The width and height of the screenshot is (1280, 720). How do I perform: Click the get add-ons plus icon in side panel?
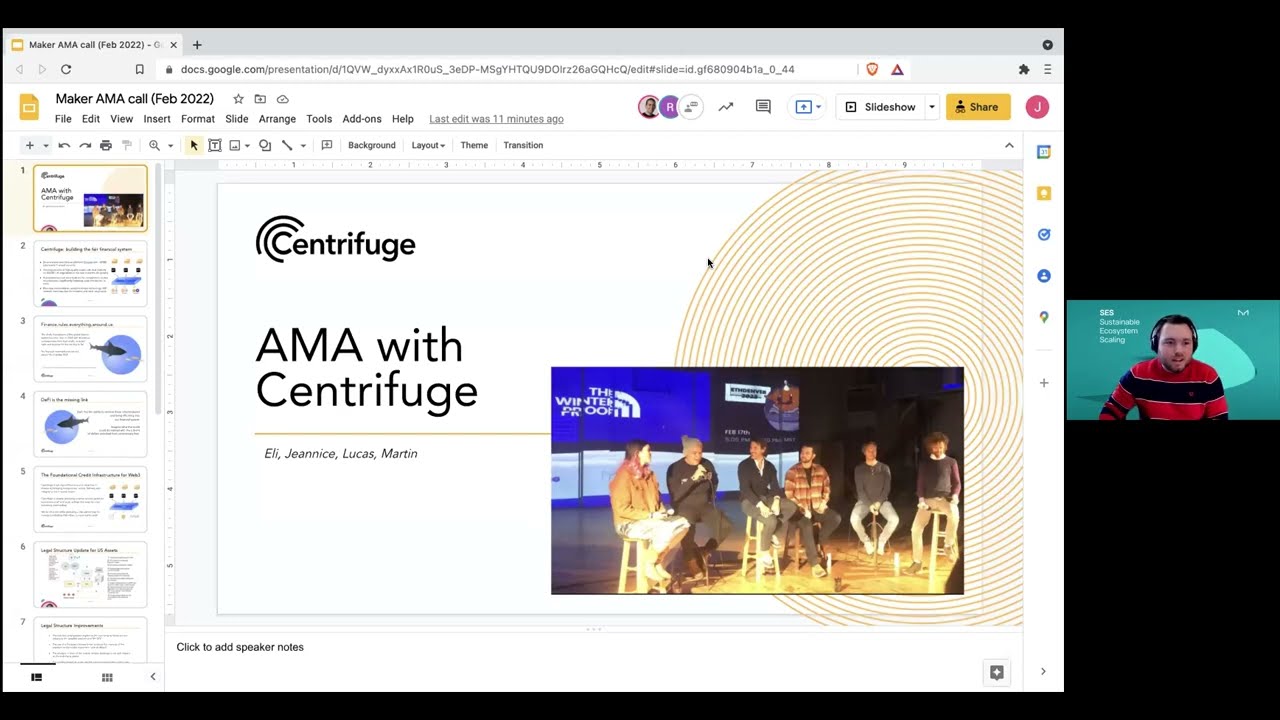tap(1044, 383)
